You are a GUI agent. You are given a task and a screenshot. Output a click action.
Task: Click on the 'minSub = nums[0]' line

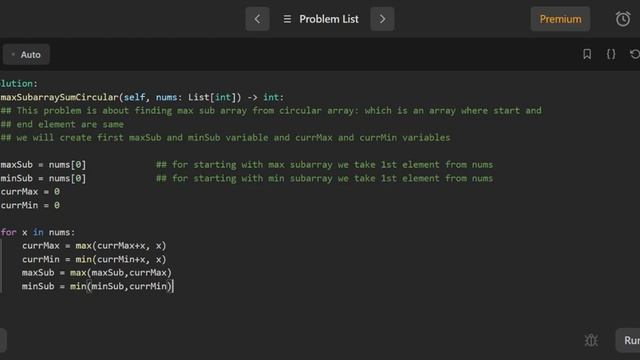tap(43, 178)
